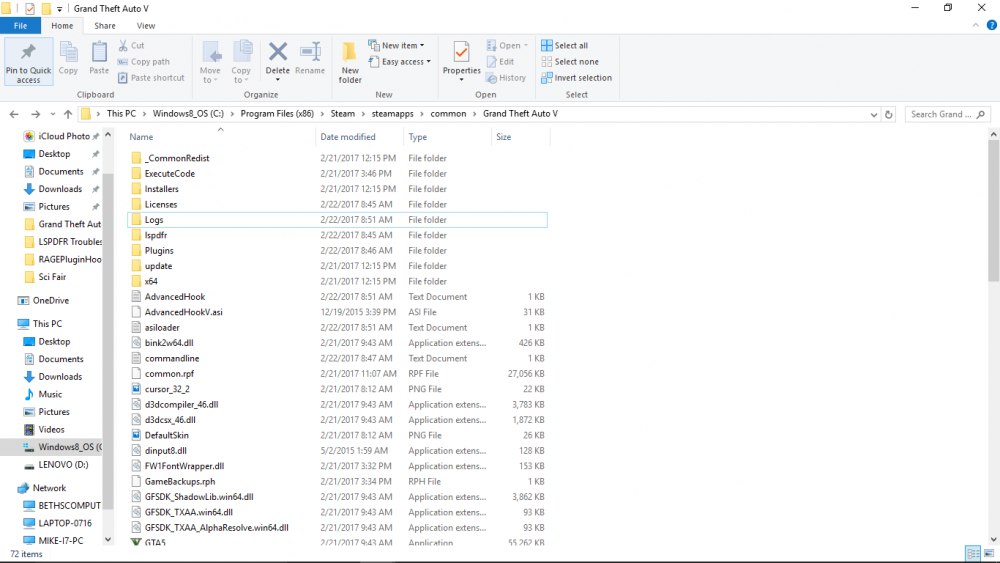Viewport: 1000px width, 563px height.
Task: Click the Search Grand Theft Auto box
Action: pyautogui.click(x=945, y=114)
